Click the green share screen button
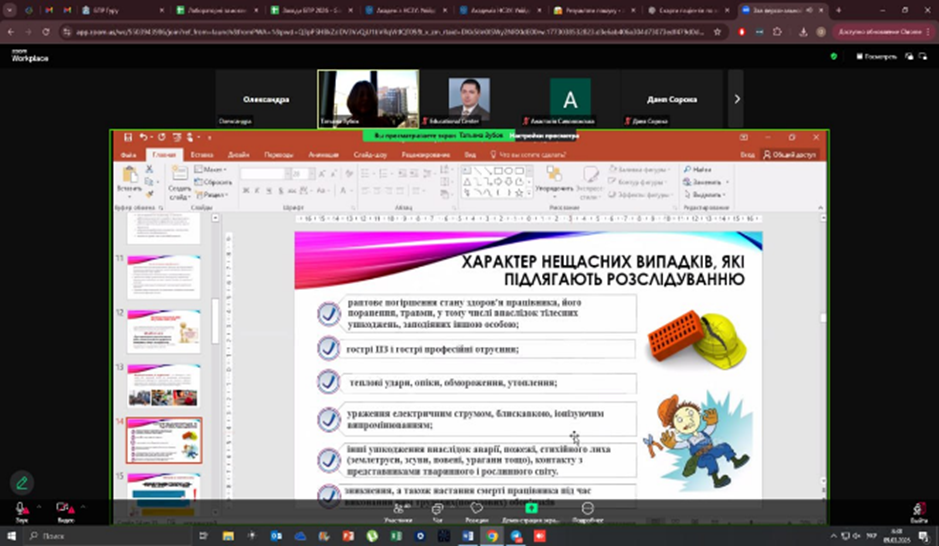Image resolution: width=939 pixels, height=546 pixels. (x=531, y=510)
